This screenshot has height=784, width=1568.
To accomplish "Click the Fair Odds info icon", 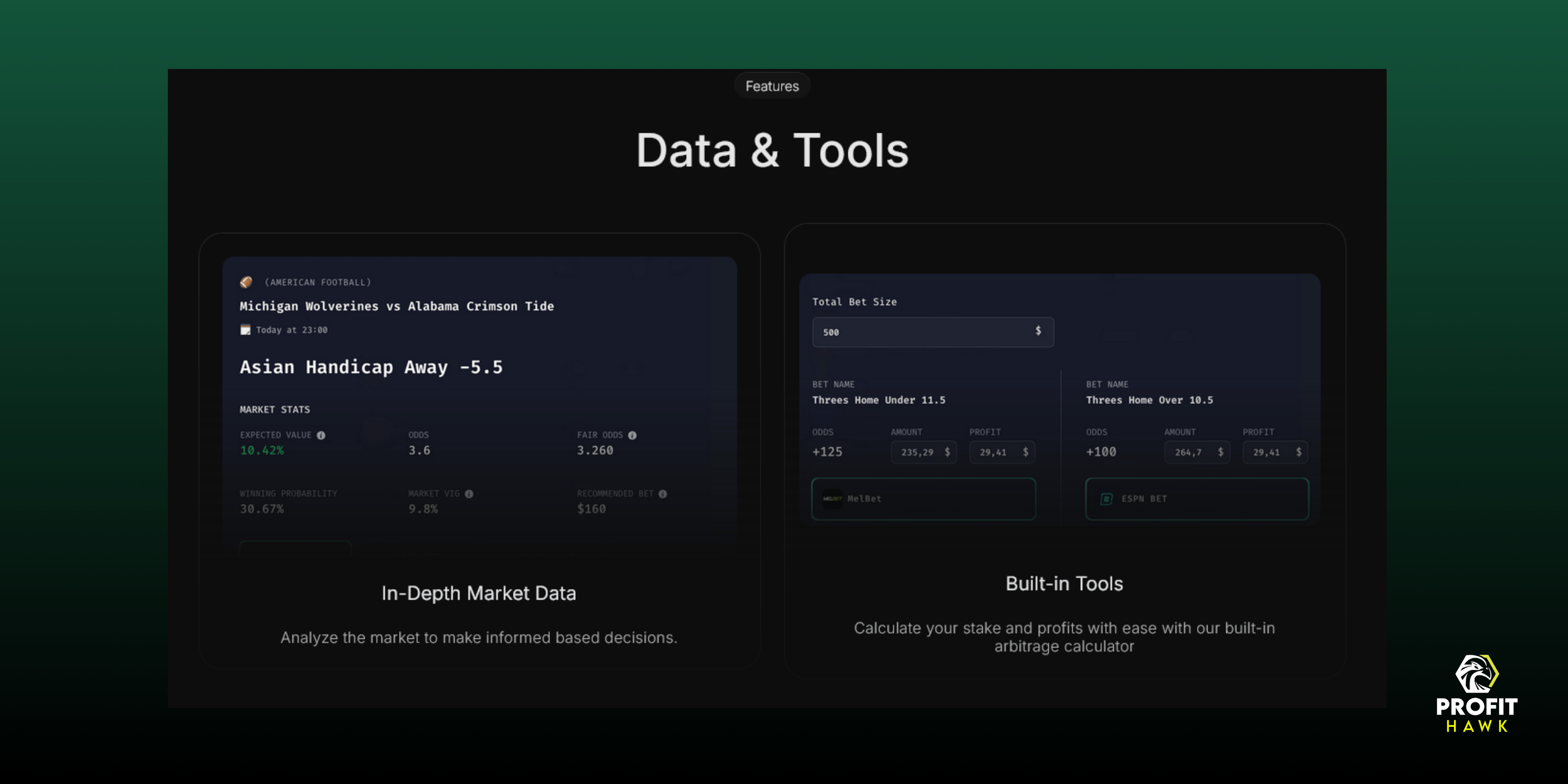I will [632, 435].
